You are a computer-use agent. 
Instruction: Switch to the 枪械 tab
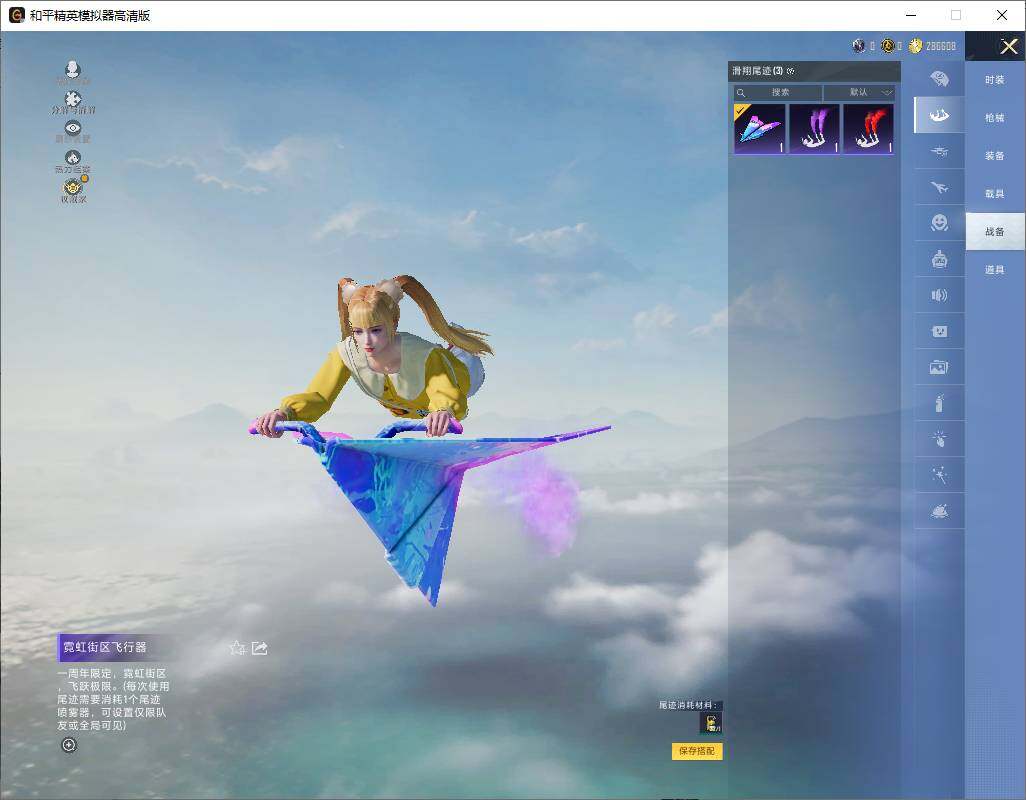point(995,118)
